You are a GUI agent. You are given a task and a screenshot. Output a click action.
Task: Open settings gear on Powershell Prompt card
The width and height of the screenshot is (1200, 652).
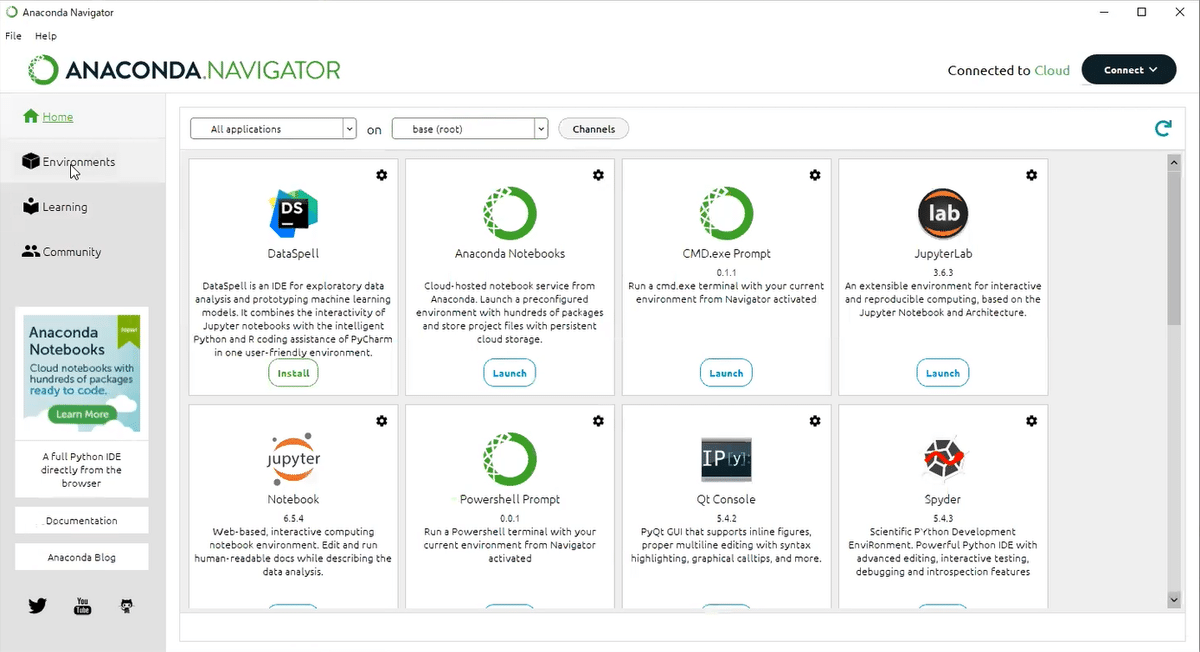click(598, 421)
